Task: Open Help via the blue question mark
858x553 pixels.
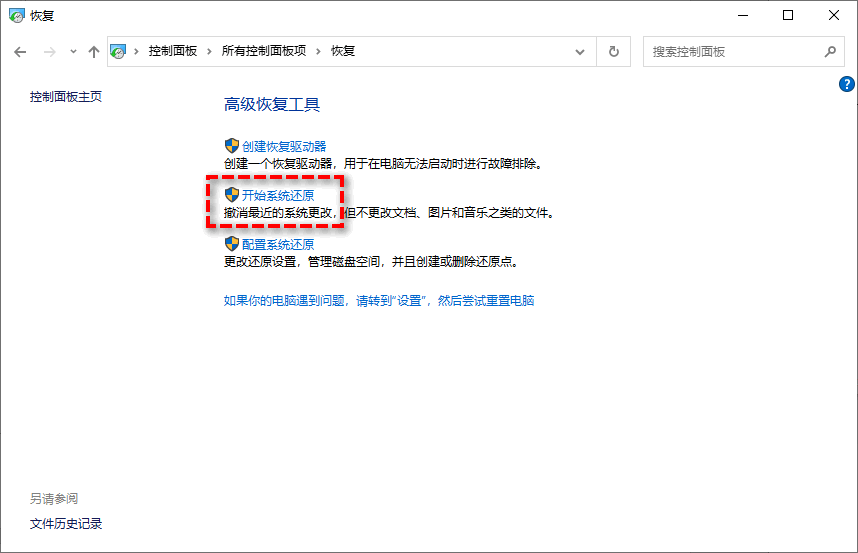Action: point(847,85)
